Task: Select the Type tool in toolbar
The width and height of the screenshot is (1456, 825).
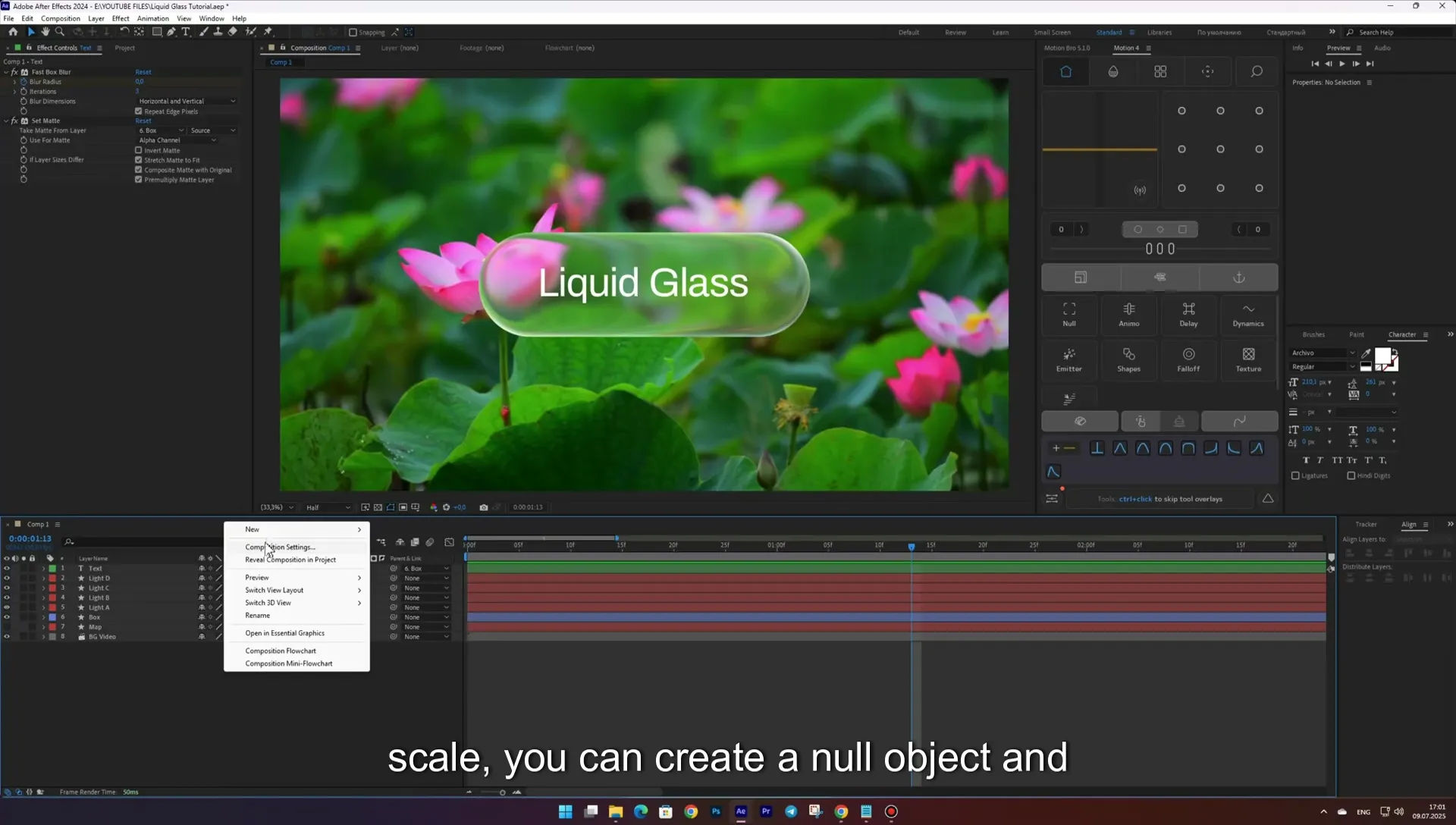Action: coord(186,32)
